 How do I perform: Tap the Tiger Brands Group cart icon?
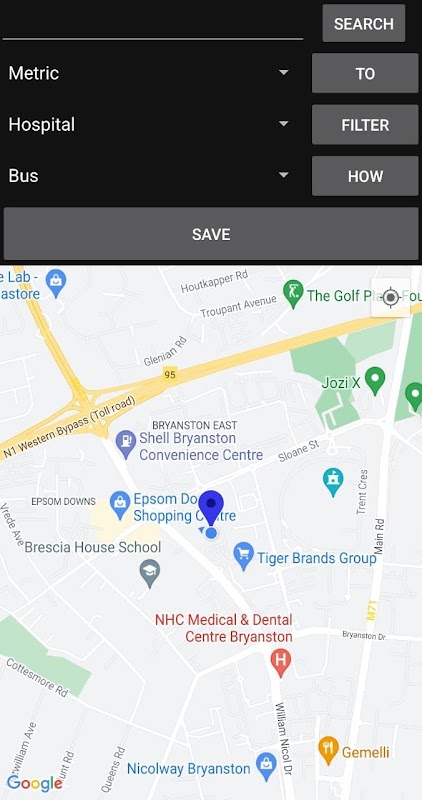pos(244,556)
